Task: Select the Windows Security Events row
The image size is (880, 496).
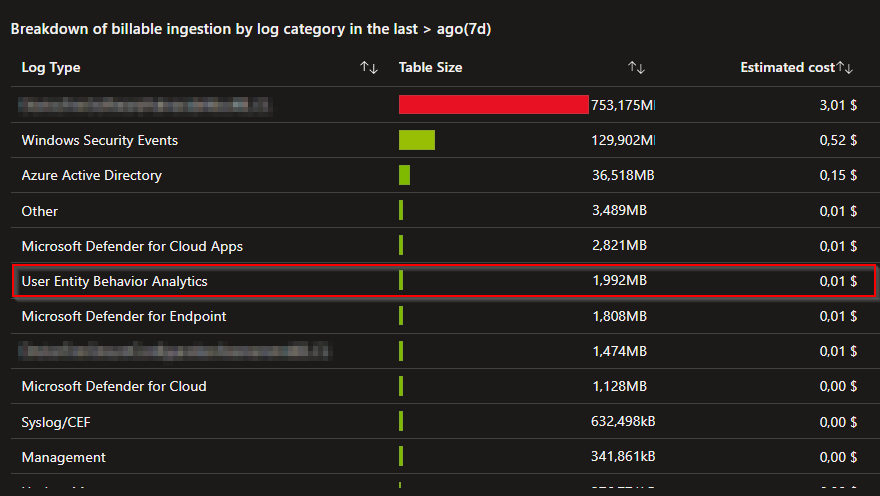Action: (x=445, y=140)
